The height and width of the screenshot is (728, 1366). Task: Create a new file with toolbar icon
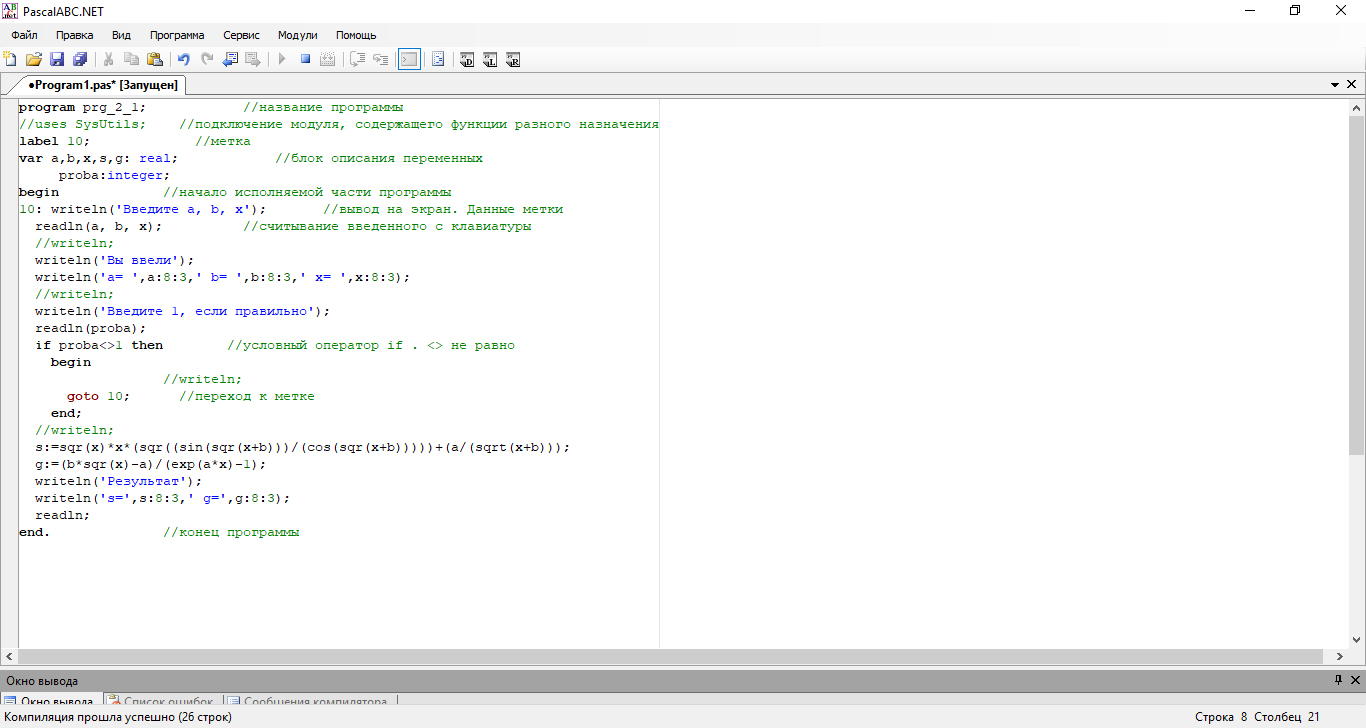click(10, 60)
